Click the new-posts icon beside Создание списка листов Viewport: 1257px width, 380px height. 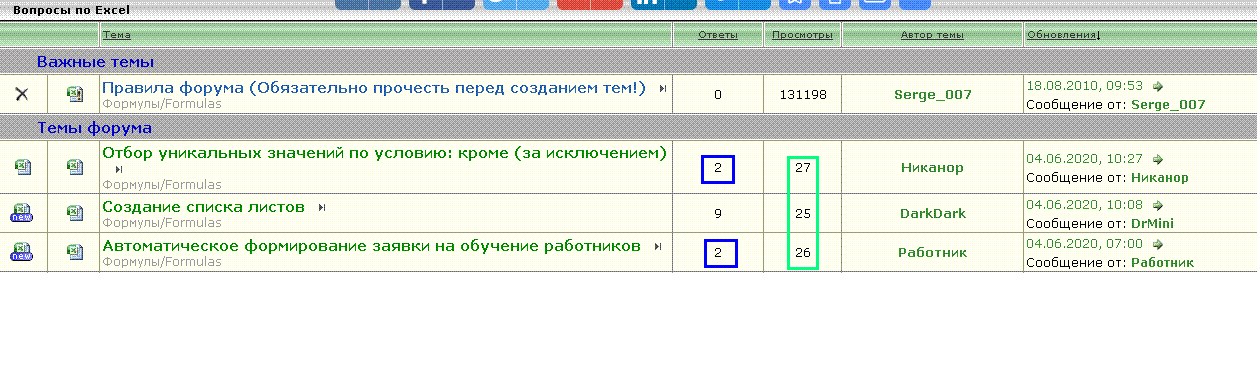pos(22,212)
